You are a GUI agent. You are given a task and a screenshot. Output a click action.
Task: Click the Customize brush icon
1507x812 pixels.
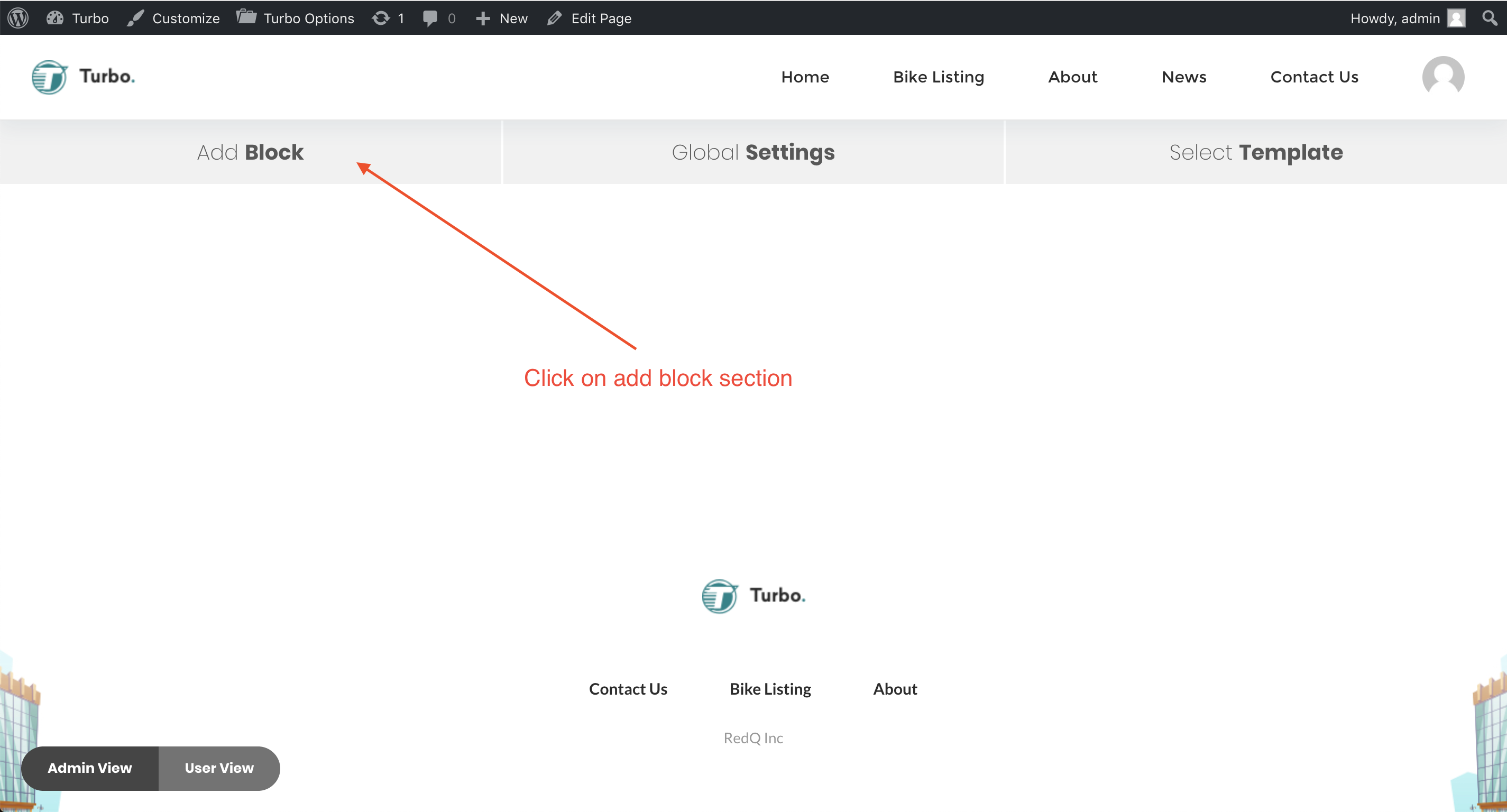click(136, 17)
